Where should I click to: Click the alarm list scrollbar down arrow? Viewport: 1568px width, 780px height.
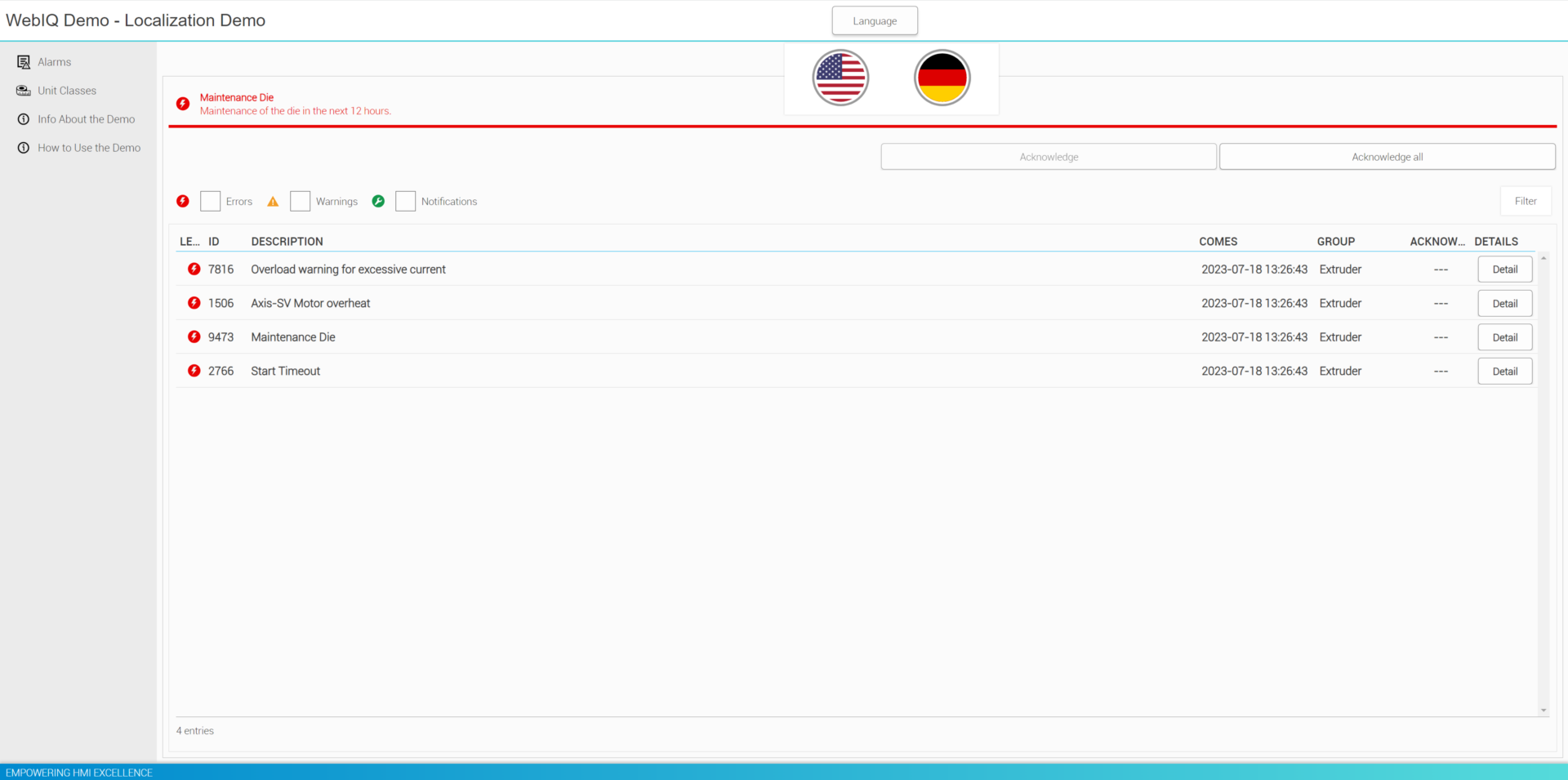1543,711
